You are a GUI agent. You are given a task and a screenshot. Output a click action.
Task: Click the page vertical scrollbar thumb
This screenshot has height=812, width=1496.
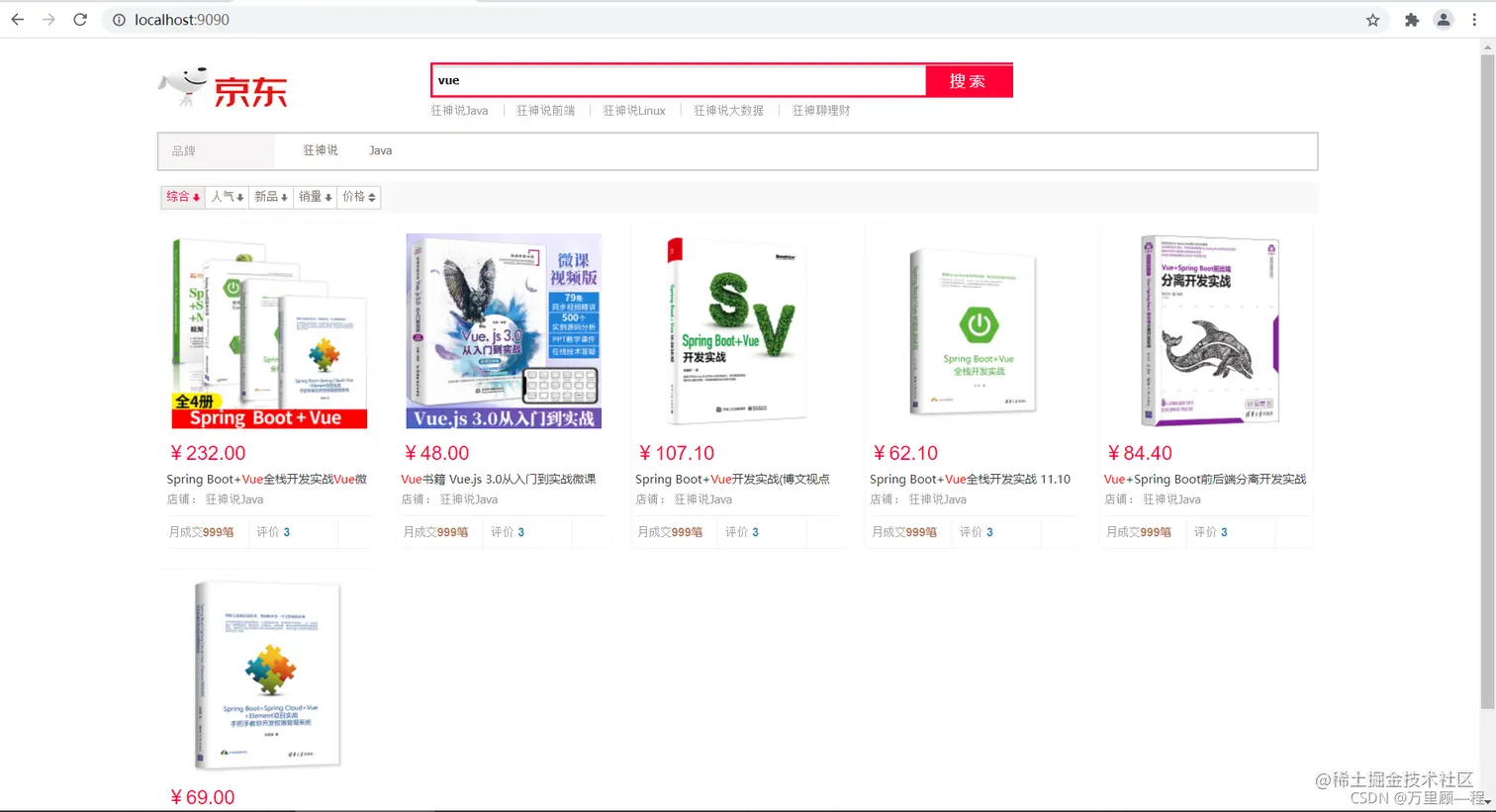[1487, 381]
